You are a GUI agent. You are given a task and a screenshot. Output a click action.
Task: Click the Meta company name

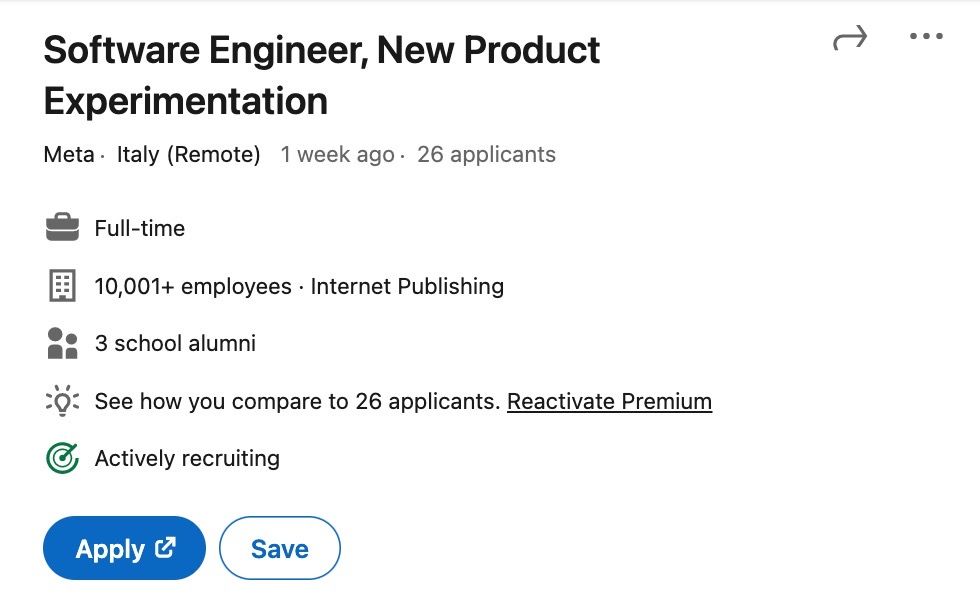pos(68,155)
